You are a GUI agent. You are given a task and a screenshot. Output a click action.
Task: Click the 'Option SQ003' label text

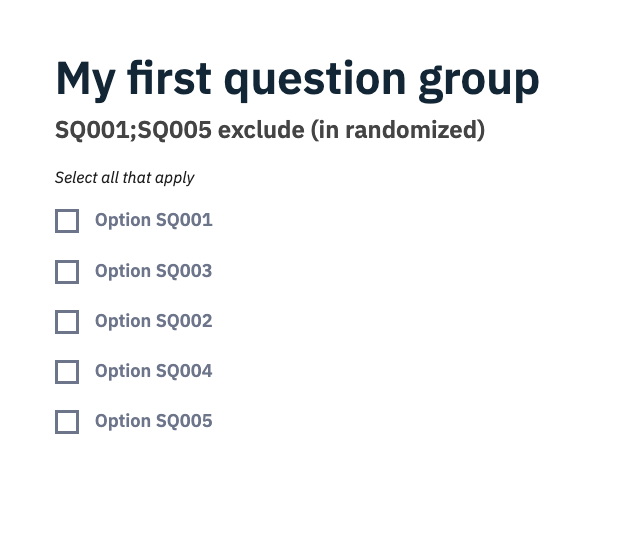coord(153,271)
